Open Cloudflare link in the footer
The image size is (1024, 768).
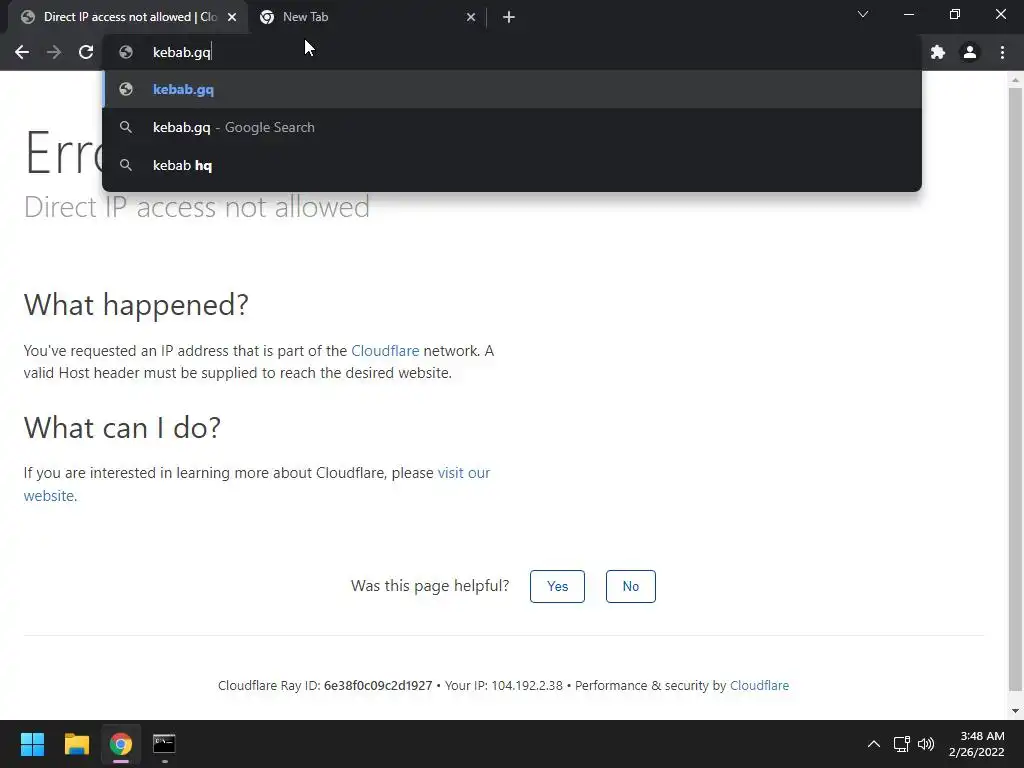tap(759, 686)
